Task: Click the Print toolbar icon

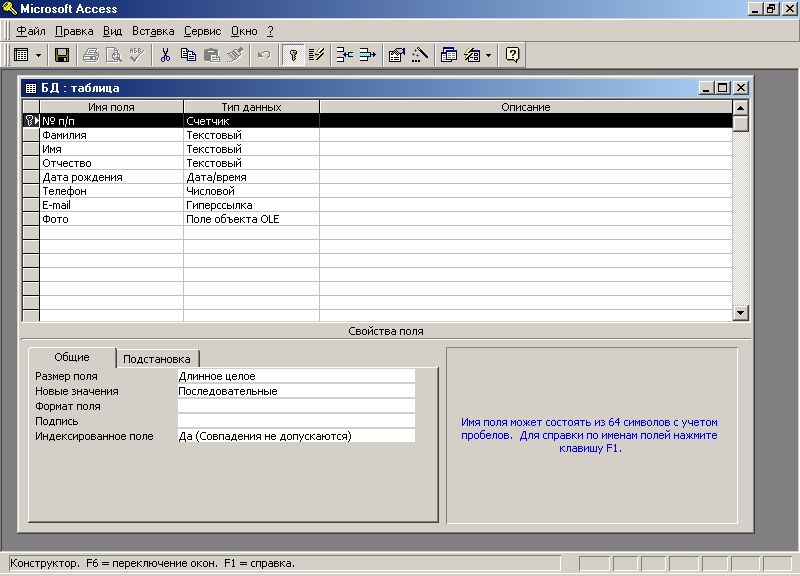Action: [91, 55]
